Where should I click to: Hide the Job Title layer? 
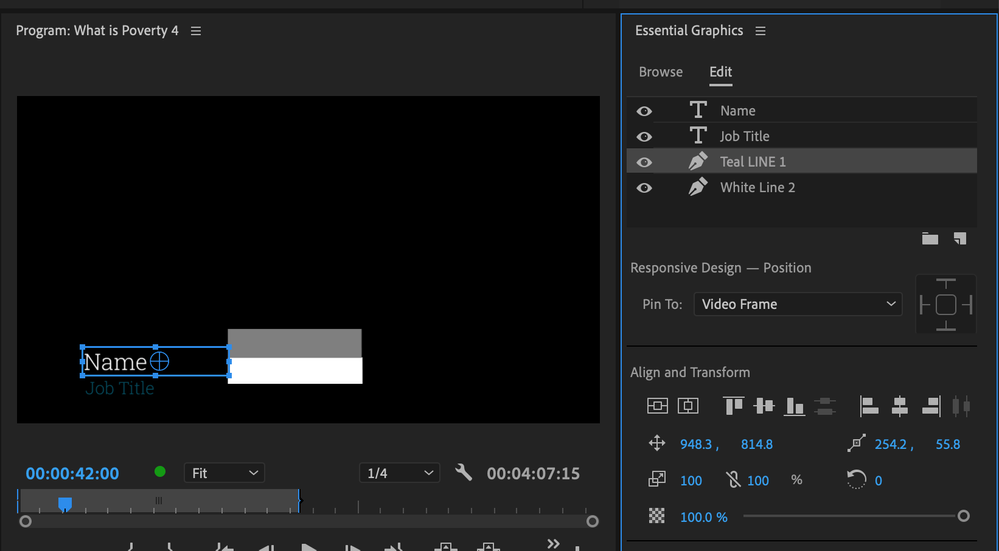coord(644,136)
